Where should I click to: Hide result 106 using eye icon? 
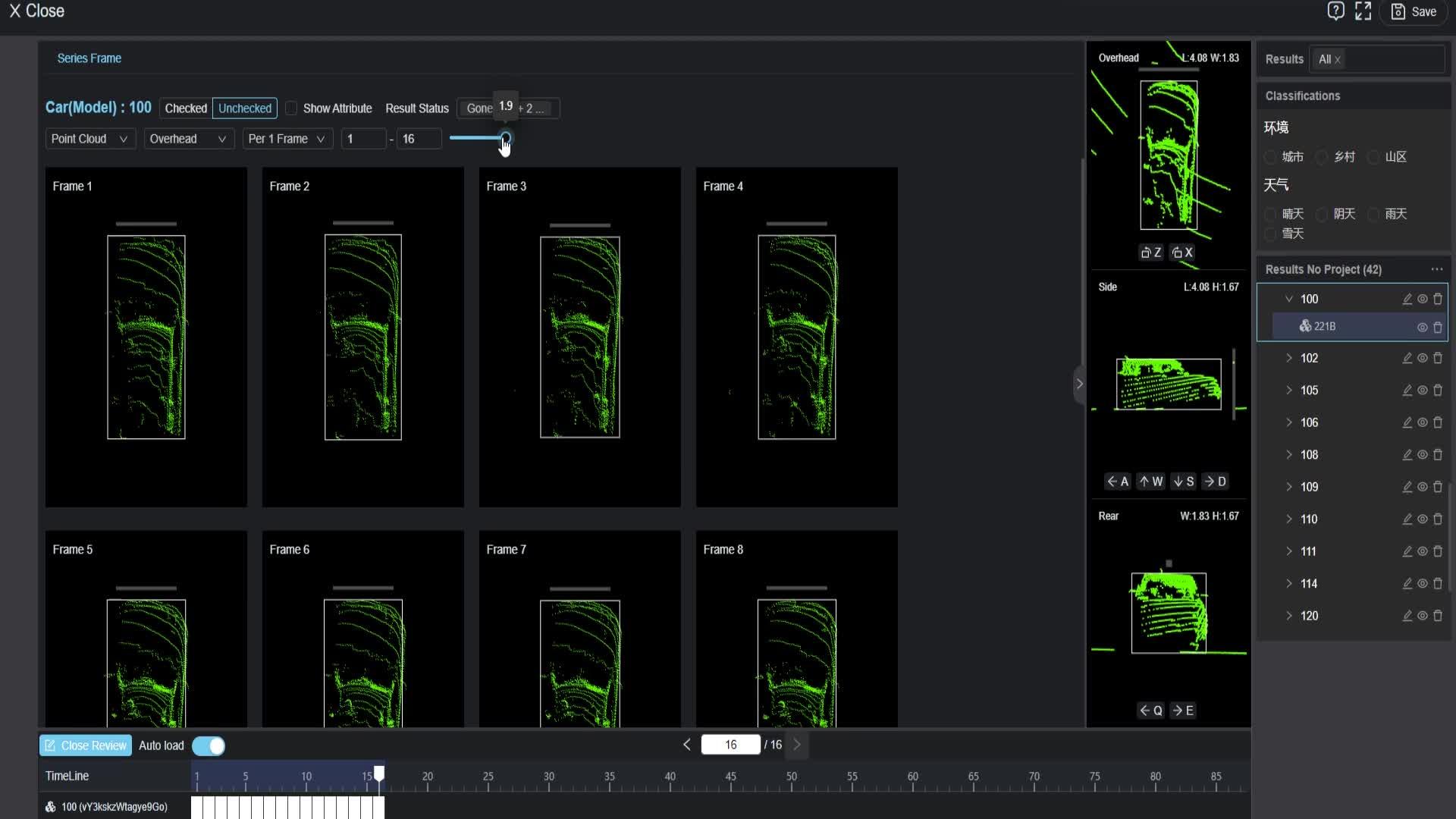(1423, 422)
